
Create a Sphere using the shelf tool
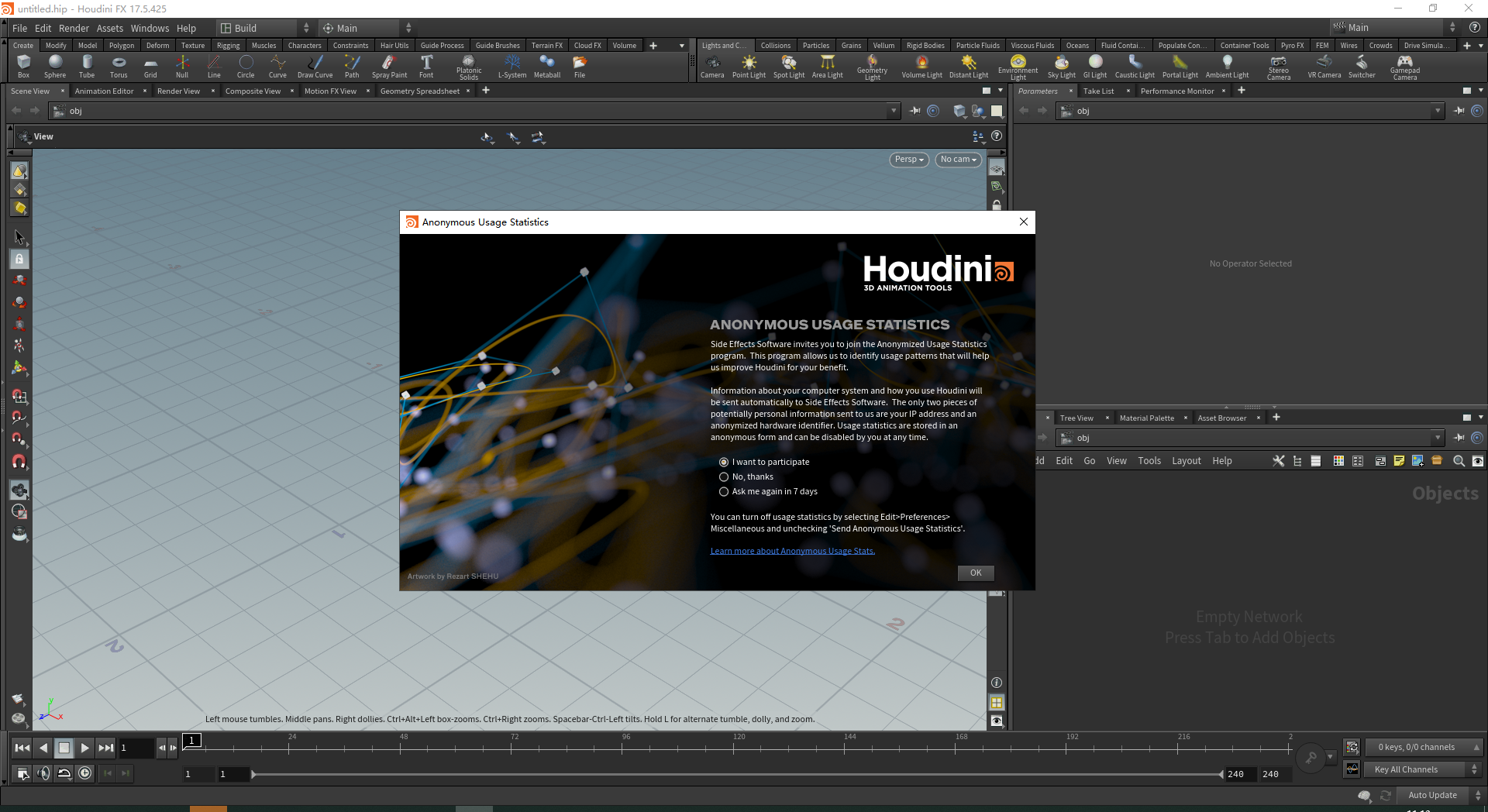[55, 67]
